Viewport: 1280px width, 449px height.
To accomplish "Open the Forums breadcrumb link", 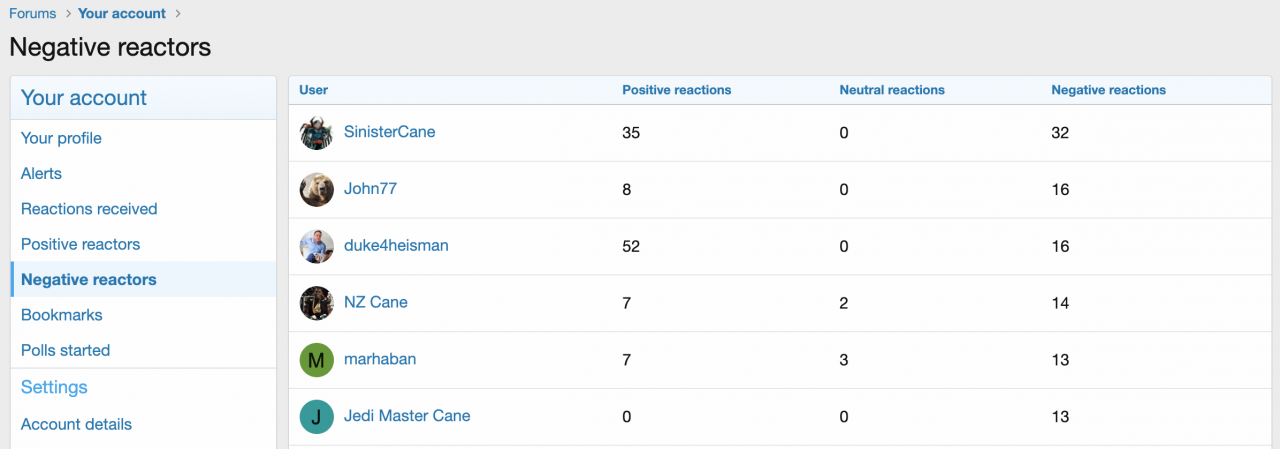I will tap(32, 14).
